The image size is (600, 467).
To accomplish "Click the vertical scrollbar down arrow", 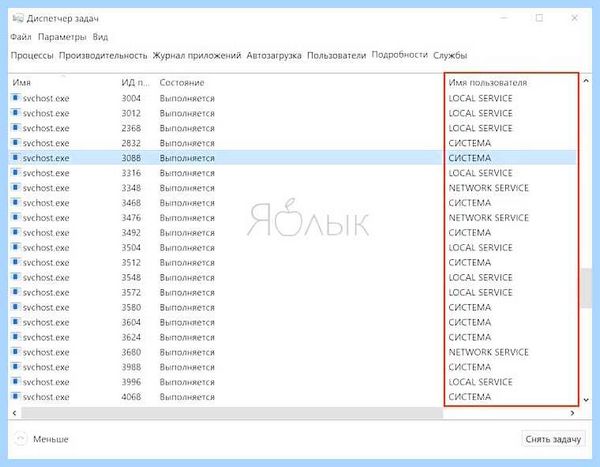I will coord(586,400).
